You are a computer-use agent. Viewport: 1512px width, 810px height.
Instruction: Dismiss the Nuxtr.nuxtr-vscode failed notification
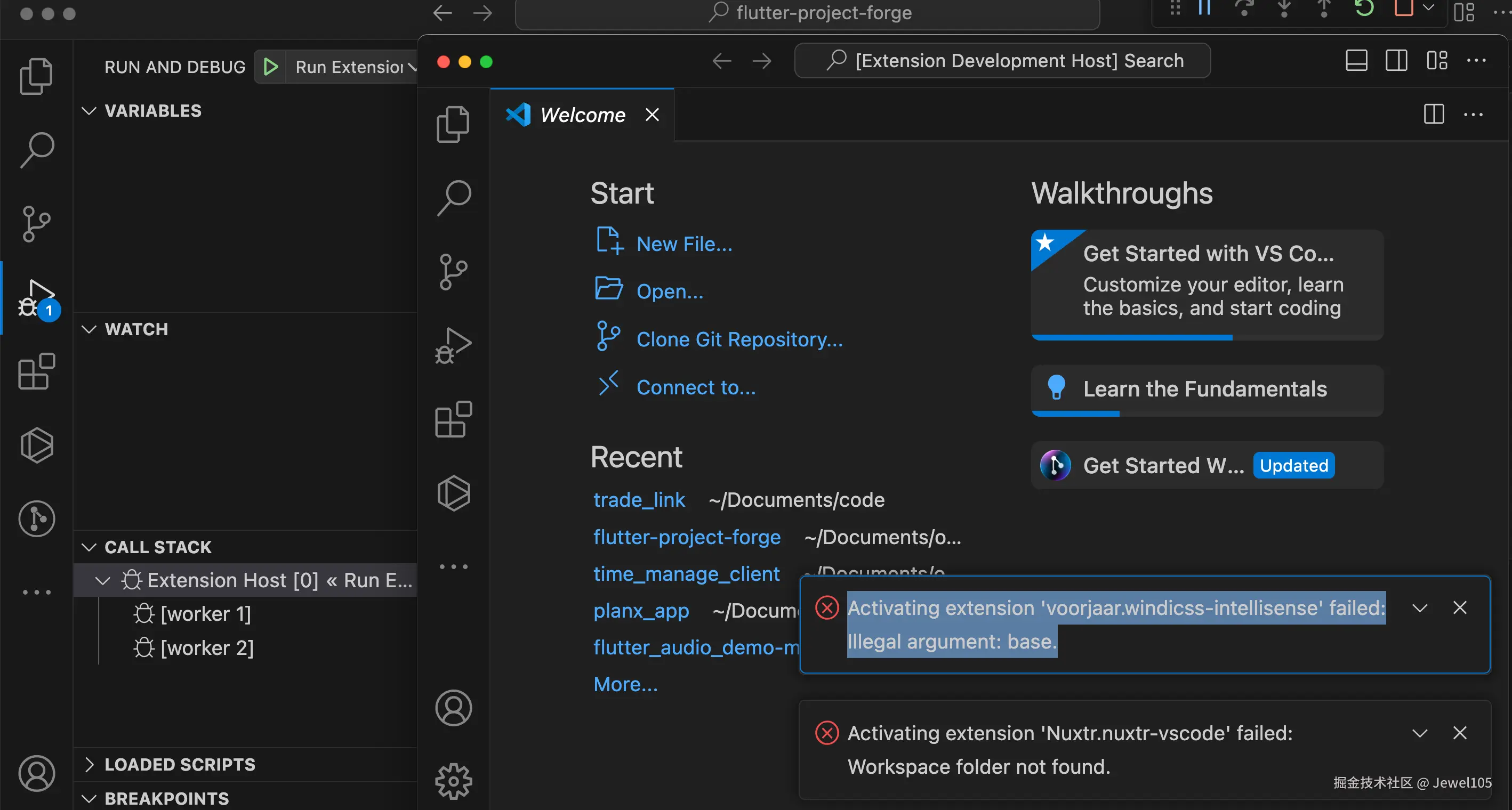click(1459, 733)
